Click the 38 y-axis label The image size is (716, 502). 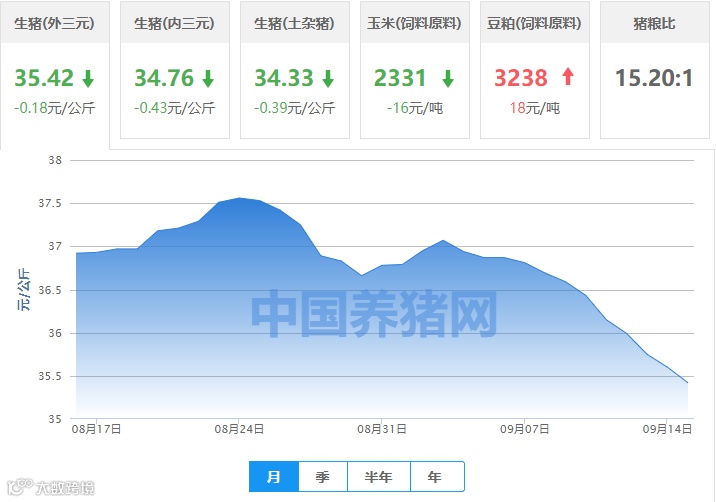(55, 160)
